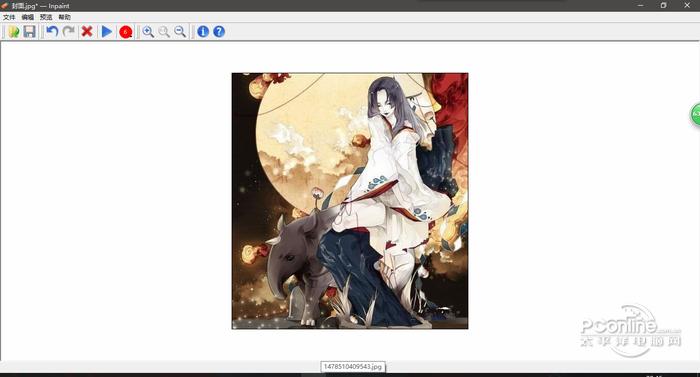Click the 1478510409543.jpg filename tooltip
The image size is (700, 377).
point(353,367)
